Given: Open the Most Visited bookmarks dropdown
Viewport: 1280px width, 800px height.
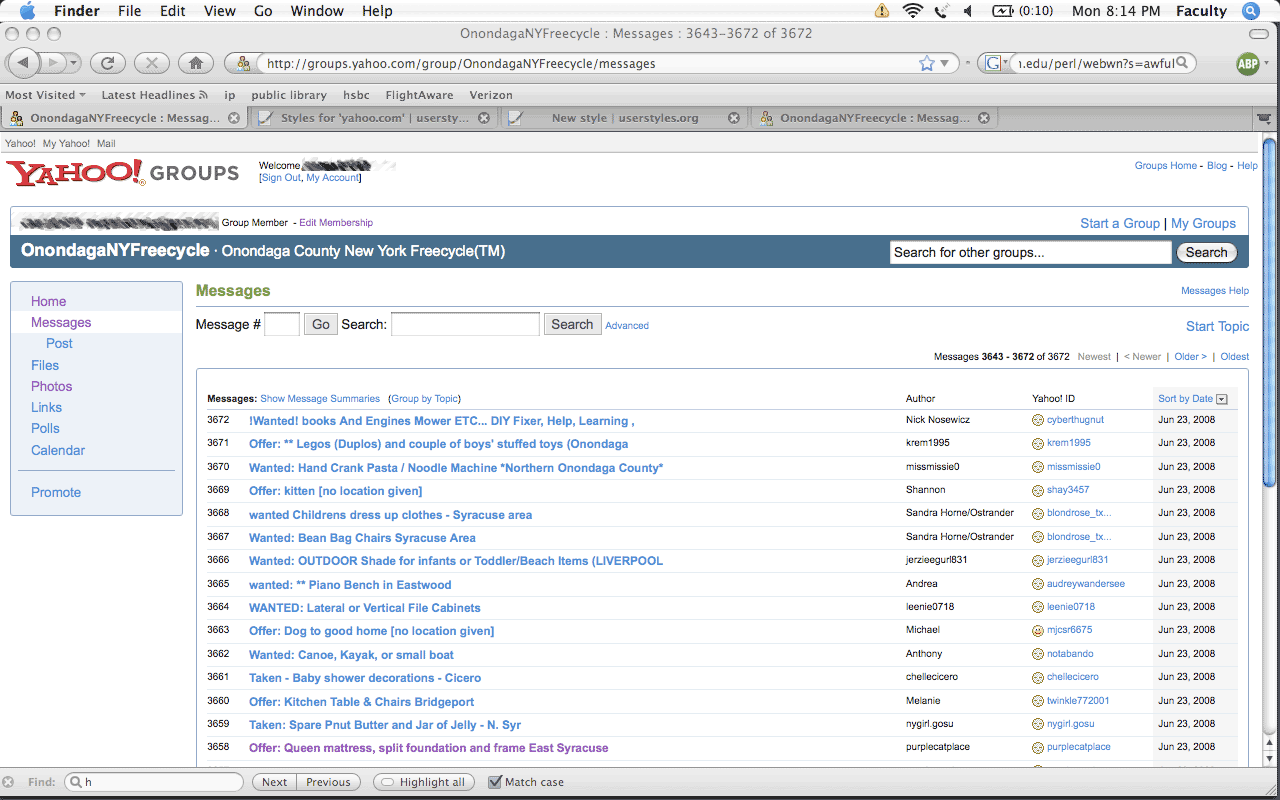Looking at the screenshot, I should click(x=45, y=95).
